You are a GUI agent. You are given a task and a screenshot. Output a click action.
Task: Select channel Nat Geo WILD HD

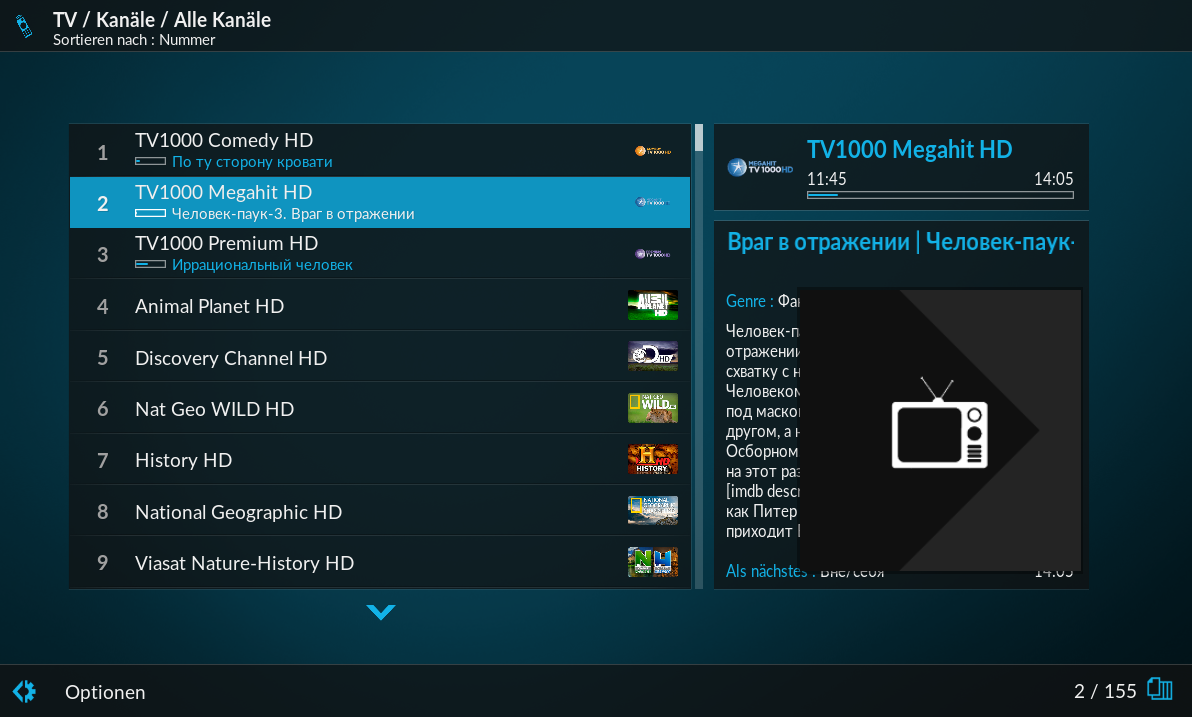point(380,408)
